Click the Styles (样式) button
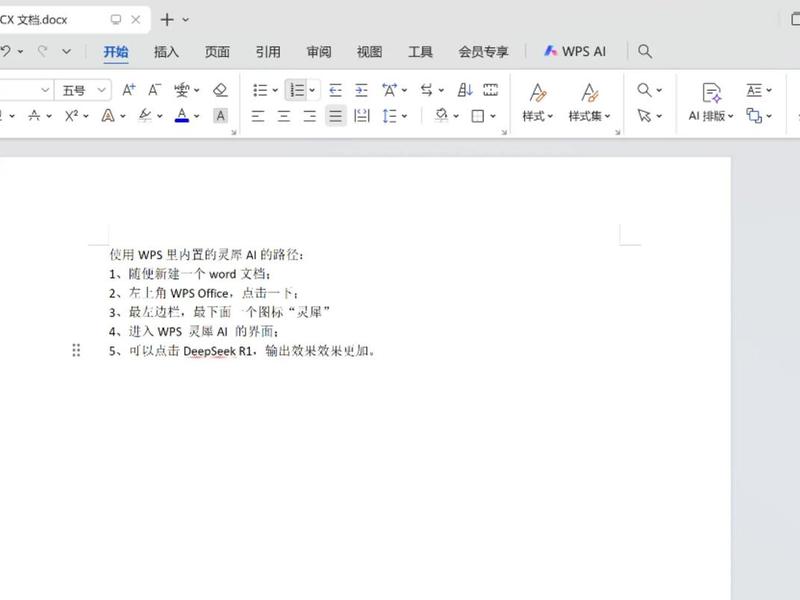Screen dimensions: 800x600 (537, 103)
